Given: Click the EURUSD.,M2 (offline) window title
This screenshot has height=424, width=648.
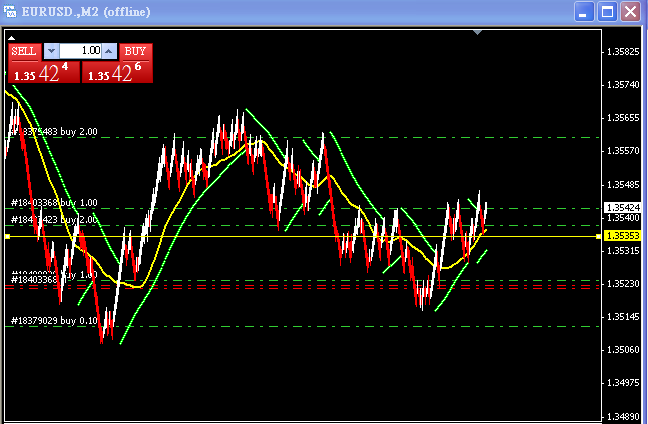Looking at the screenshot, I should click(x=86, y=12).
